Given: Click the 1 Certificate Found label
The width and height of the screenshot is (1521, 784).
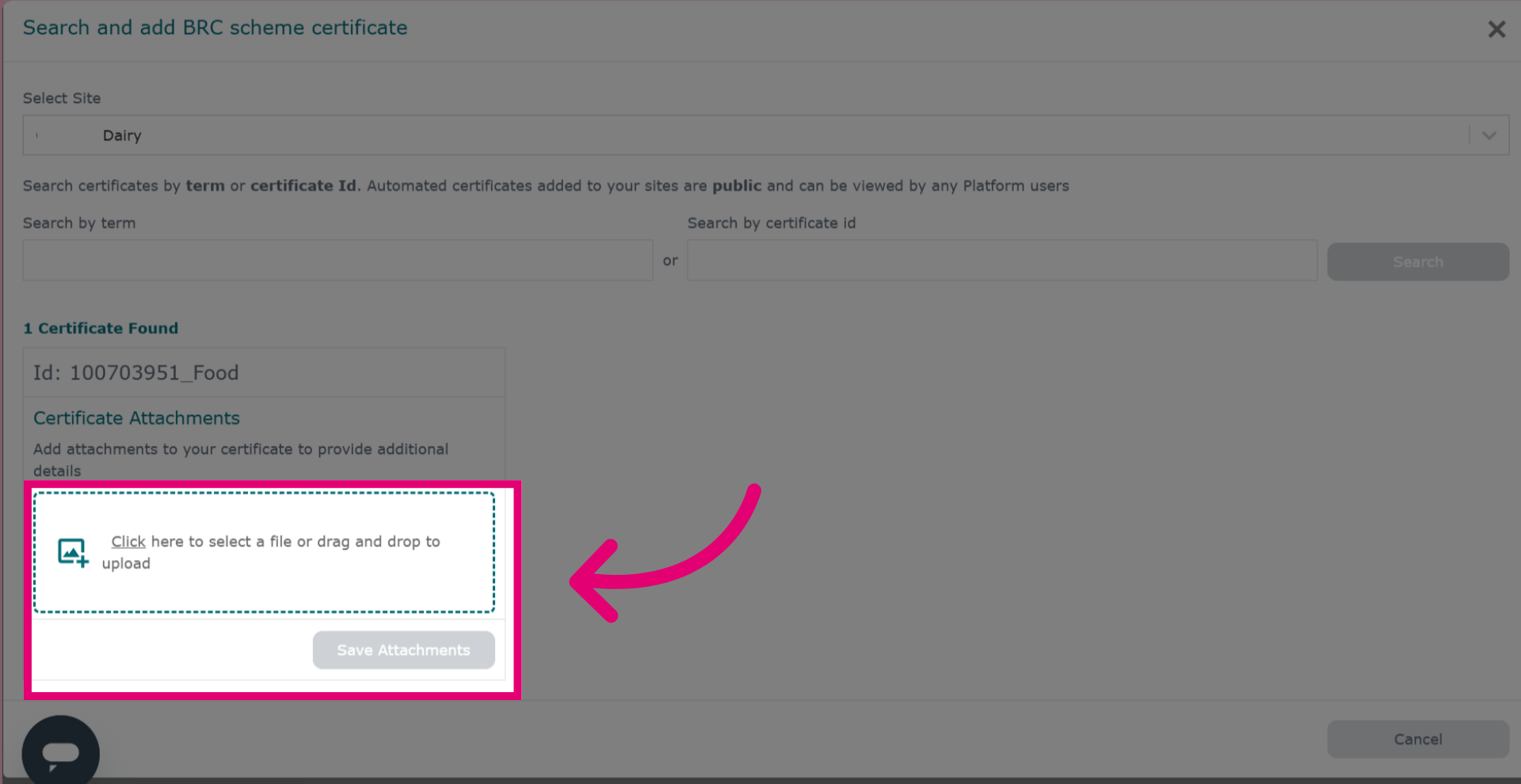Looking at the screenshot, I should pos(101,328).
